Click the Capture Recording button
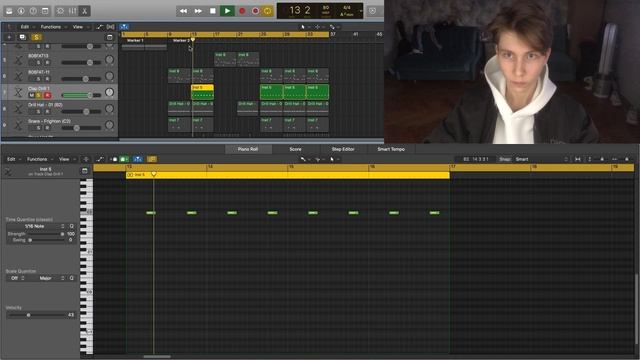The width and height of the screenshot is (640, 360). [x=255, y=11]
